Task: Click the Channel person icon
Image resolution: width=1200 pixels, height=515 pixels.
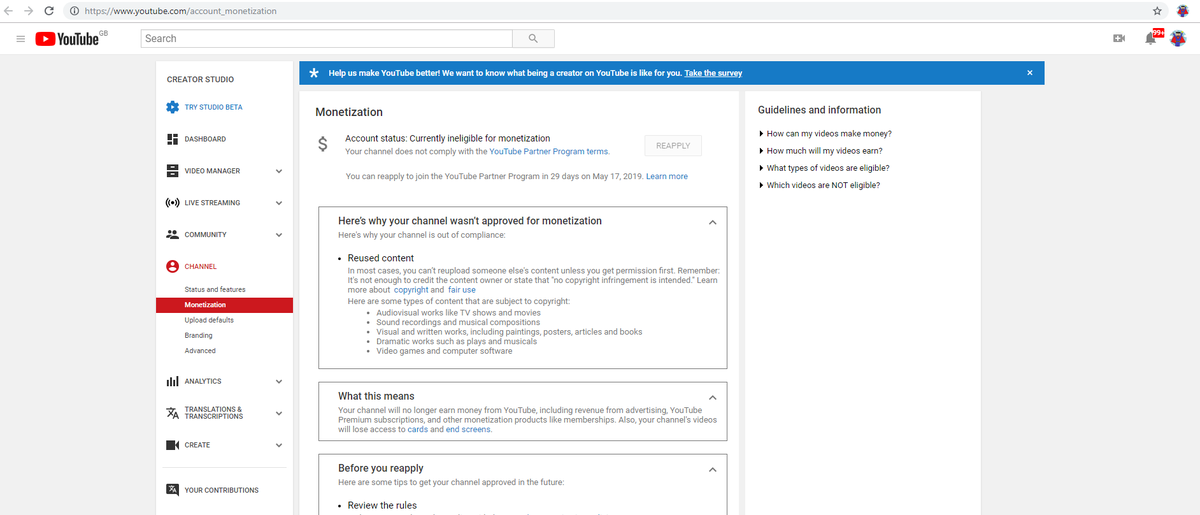Action: 172,267
